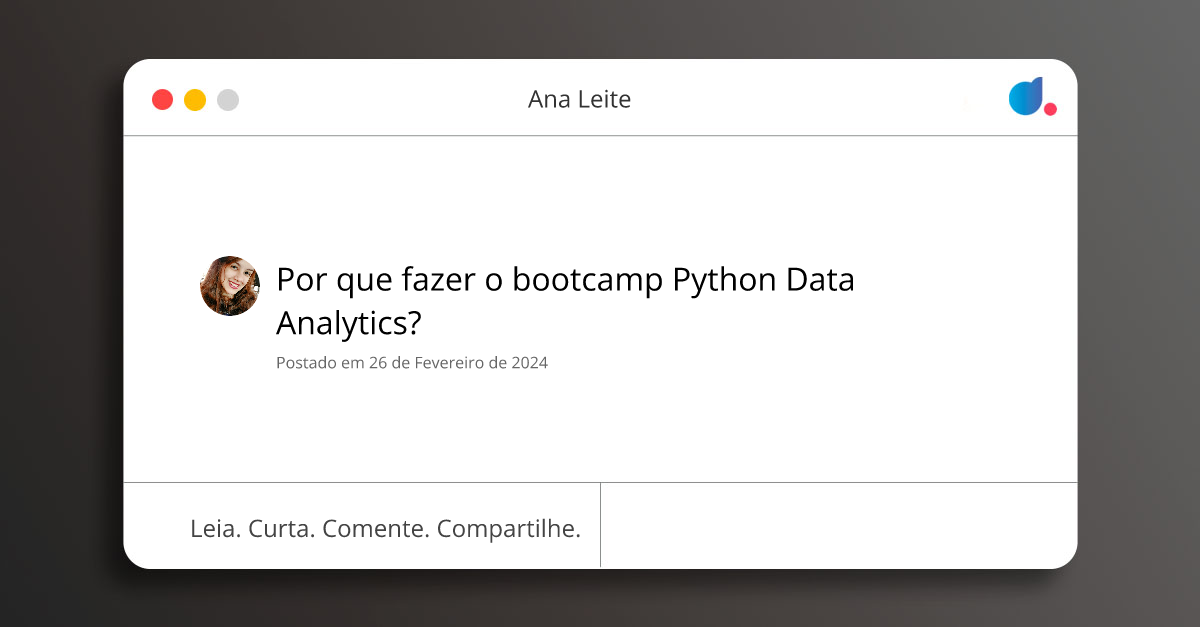Click the 'Ana Leite' window title
This screenshot has height=628, width=1200.
point(579,99)
